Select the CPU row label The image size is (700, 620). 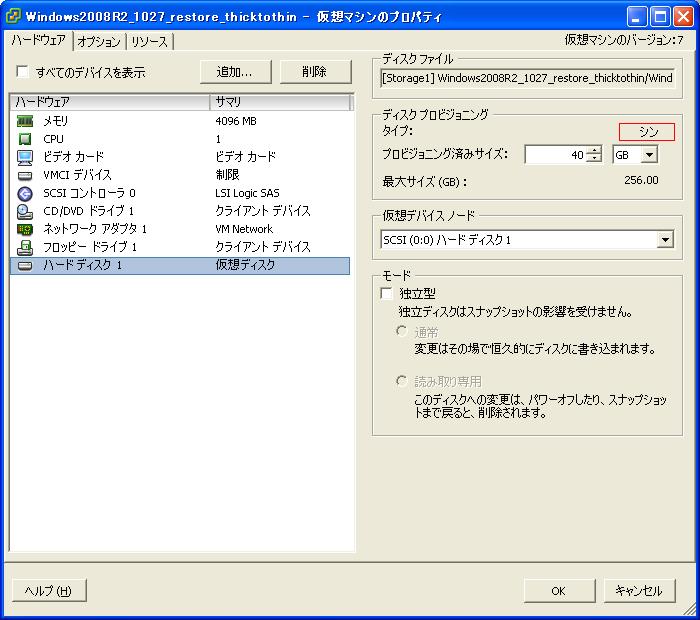(54, 139)
